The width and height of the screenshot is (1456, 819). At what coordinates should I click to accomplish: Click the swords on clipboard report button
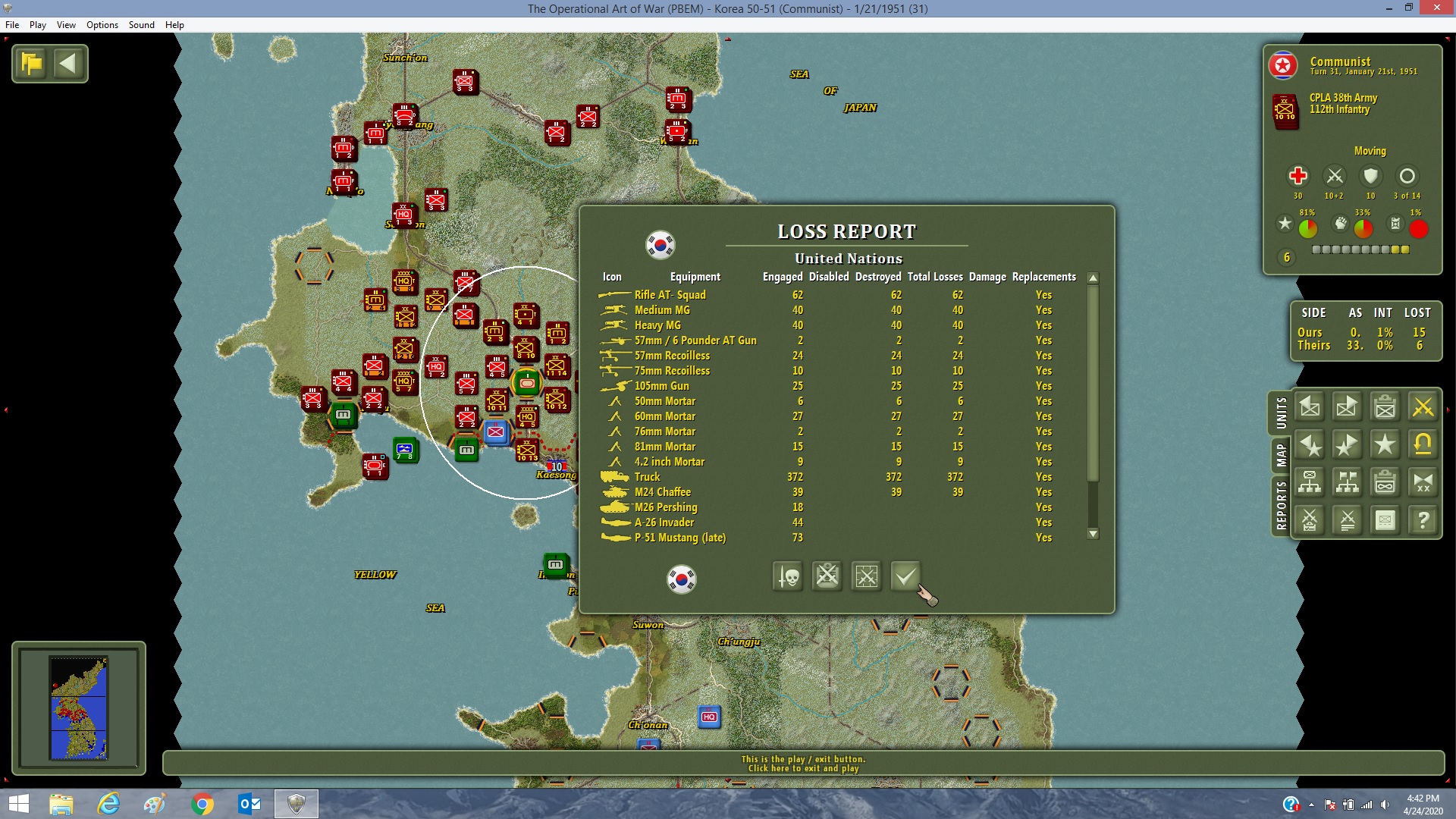[x=827, y=576]
